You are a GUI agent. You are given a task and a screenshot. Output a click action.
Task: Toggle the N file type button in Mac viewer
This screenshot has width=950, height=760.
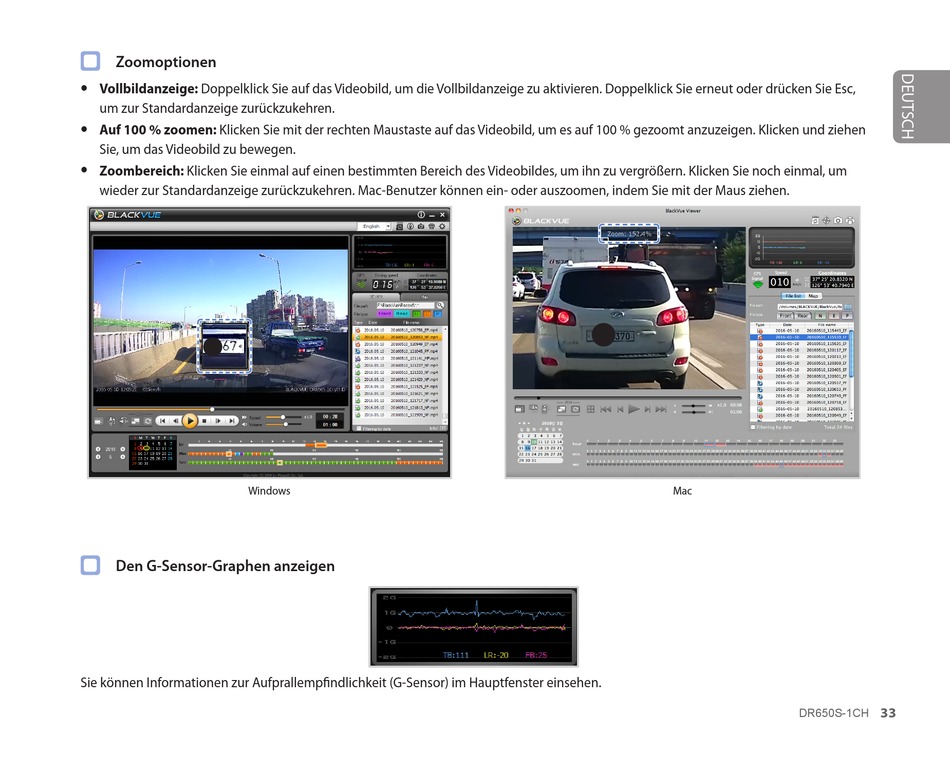click(x=820, y=316)
